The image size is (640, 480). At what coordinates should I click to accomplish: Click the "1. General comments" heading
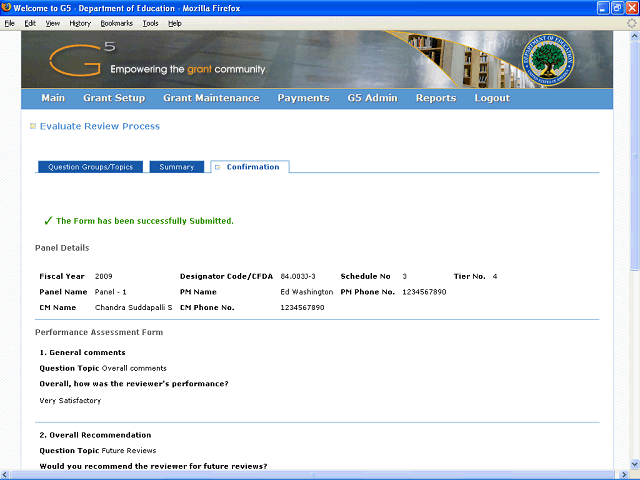coord(82,353)
